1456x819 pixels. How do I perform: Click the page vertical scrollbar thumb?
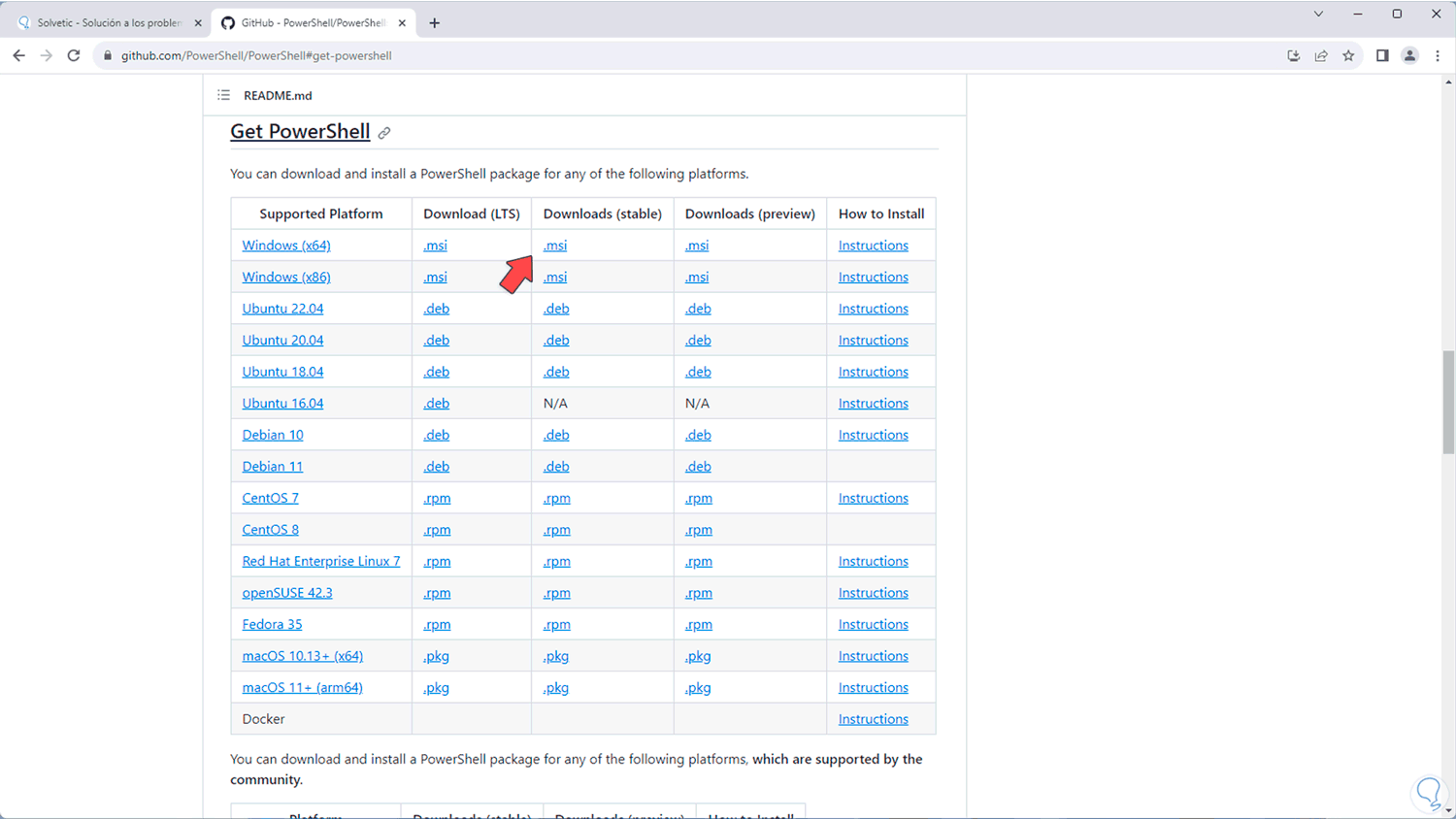(1448, 402)
